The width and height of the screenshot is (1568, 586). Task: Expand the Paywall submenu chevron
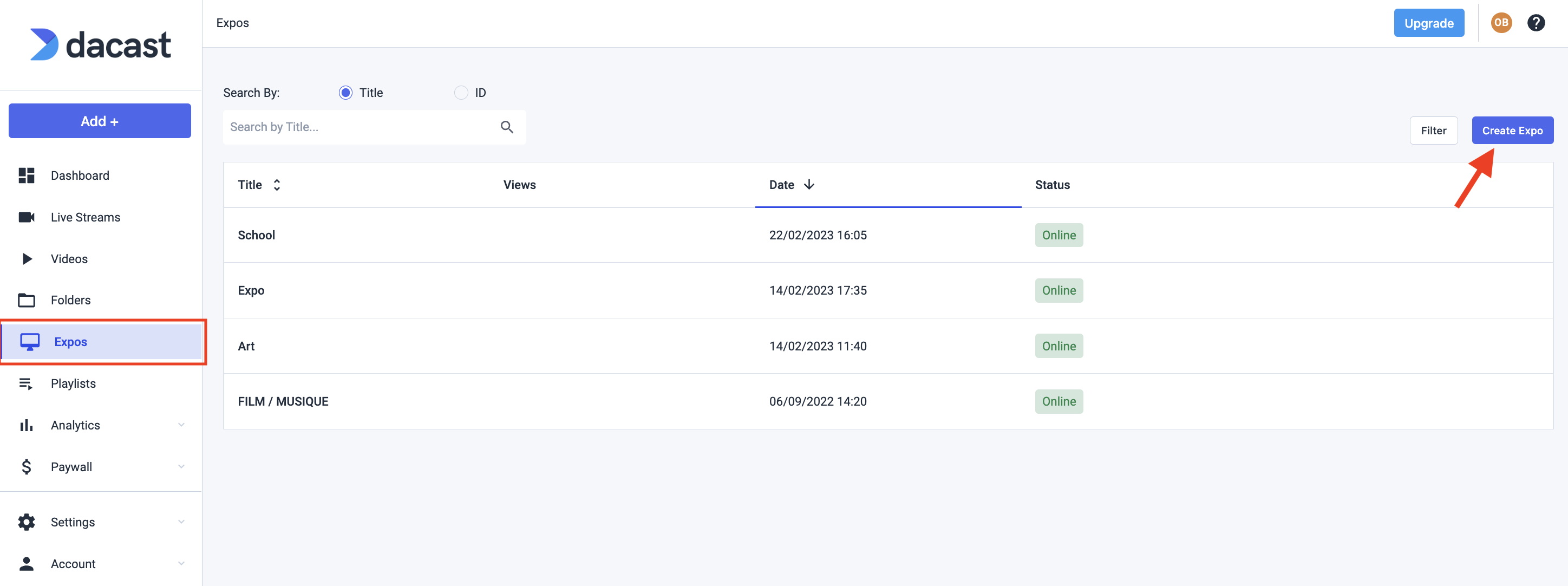[181, 466]
